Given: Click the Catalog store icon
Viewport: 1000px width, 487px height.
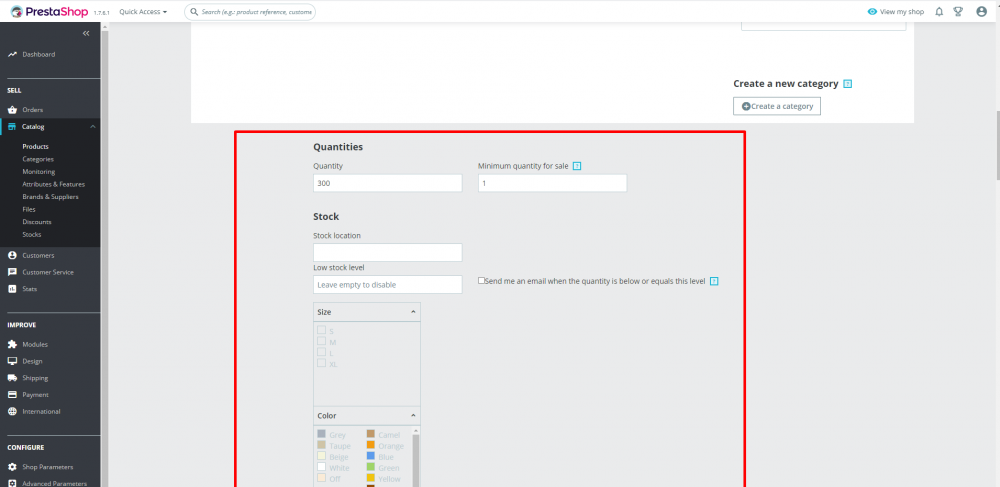Looking at the screenshot, I should [x=12, y=126].
